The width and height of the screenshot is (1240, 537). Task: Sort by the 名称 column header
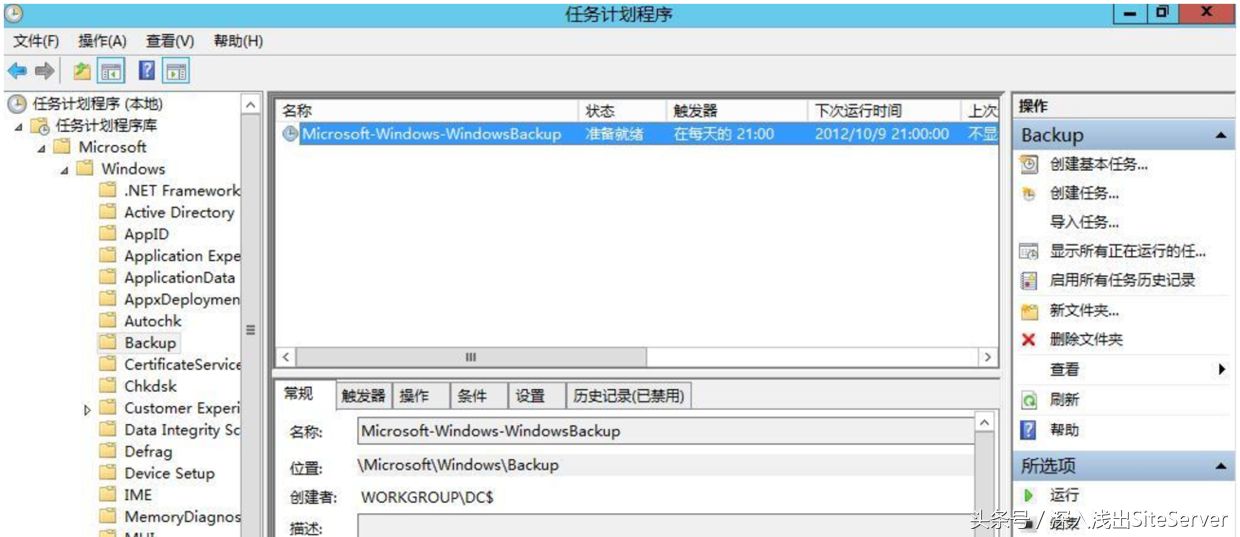(428, 111)
